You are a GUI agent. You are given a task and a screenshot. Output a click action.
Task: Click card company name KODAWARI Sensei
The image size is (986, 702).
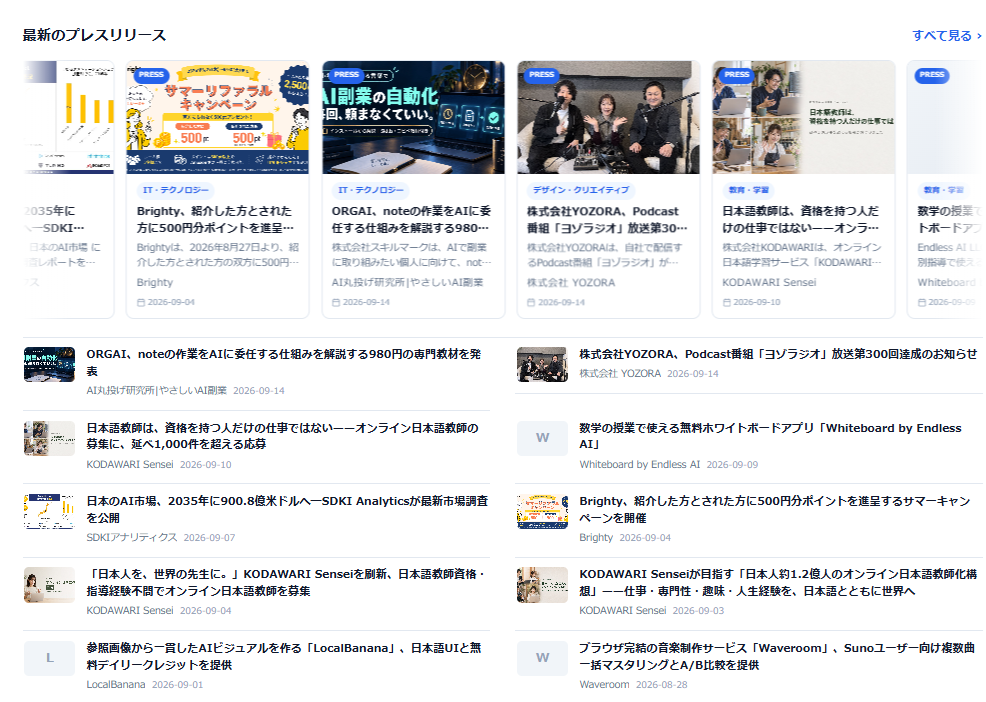pos(769,283)
